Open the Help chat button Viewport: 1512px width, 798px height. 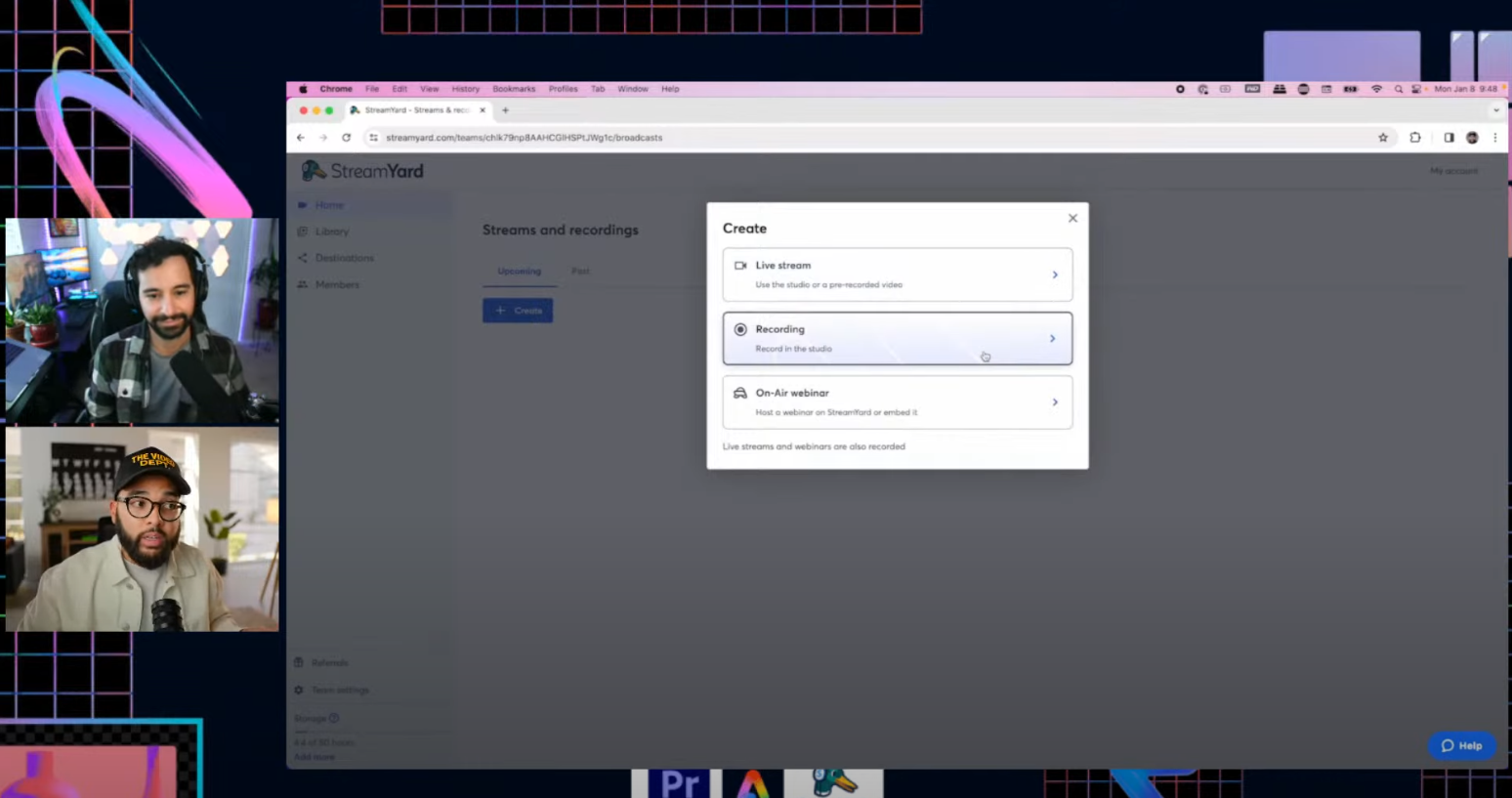point(1461,745)
